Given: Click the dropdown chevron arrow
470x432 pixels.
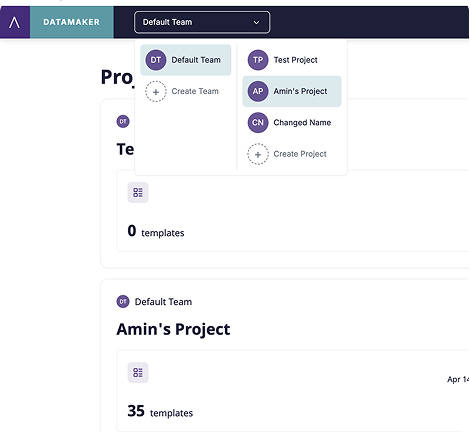Looking at the screenshot, I should 256,22.
